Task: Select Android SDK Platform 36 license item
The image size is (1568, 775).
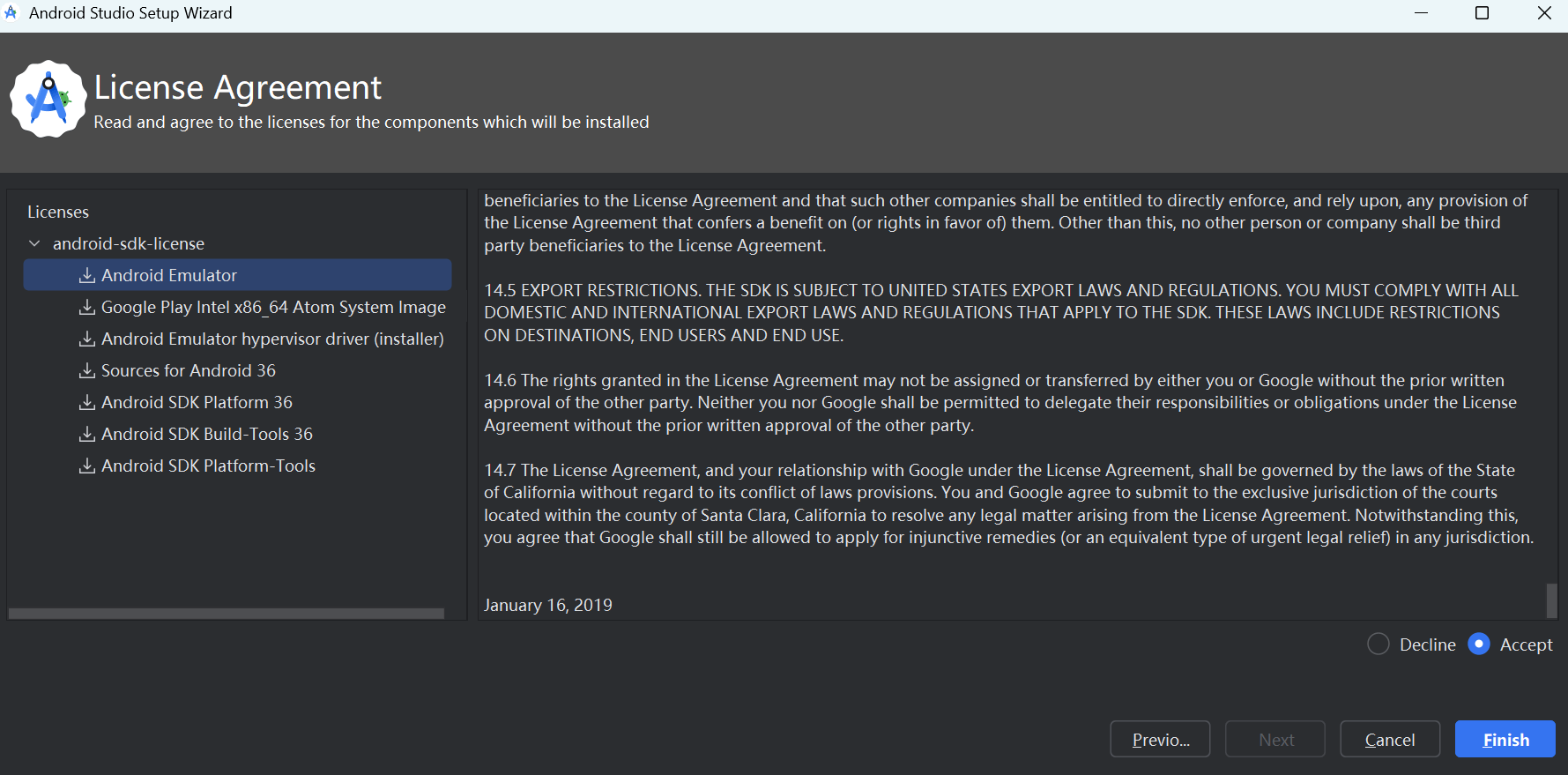Action: (x=197, y=403)
